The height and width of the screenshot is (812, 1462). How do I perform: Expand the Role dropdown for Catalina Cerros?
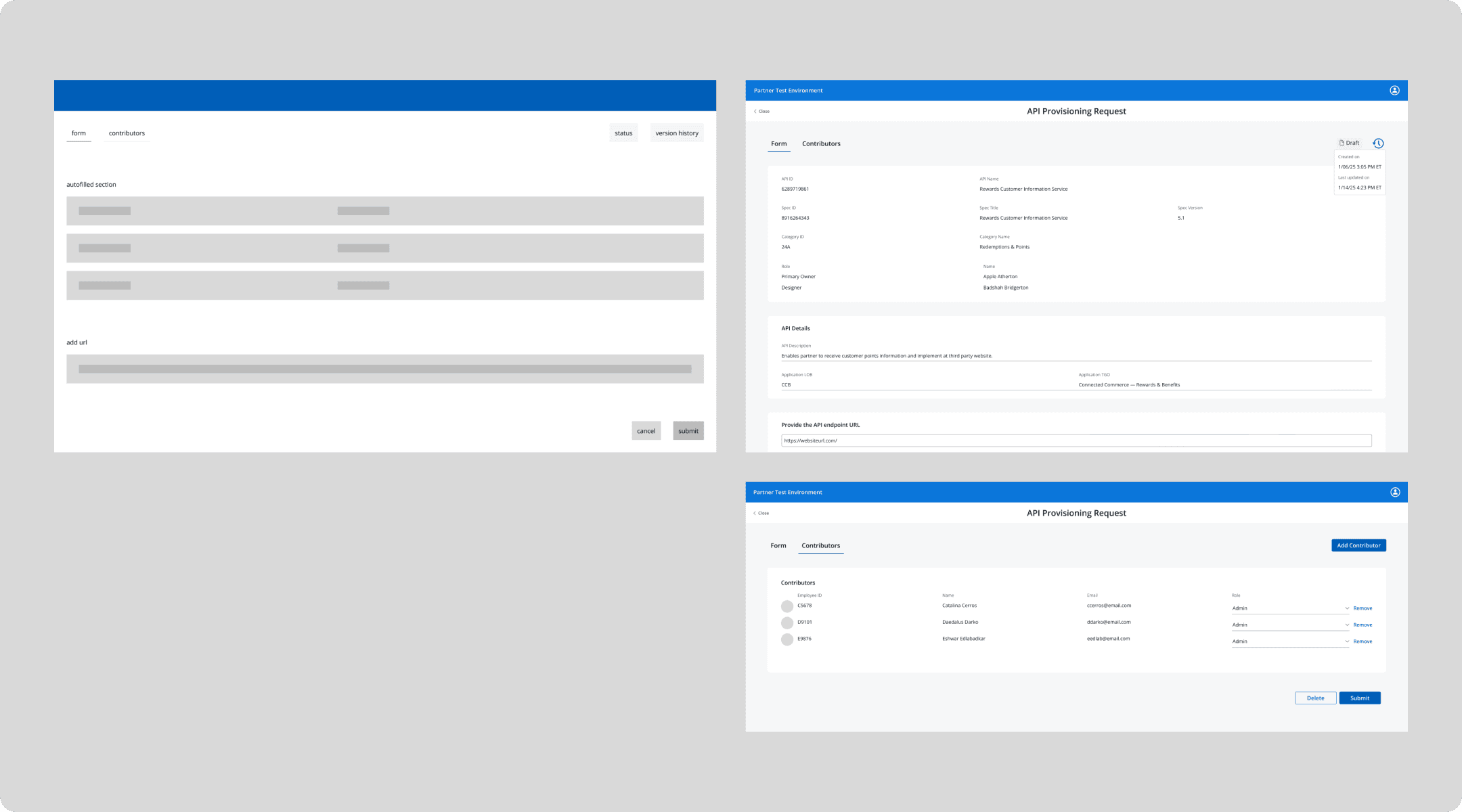[x=1346, y=608]
